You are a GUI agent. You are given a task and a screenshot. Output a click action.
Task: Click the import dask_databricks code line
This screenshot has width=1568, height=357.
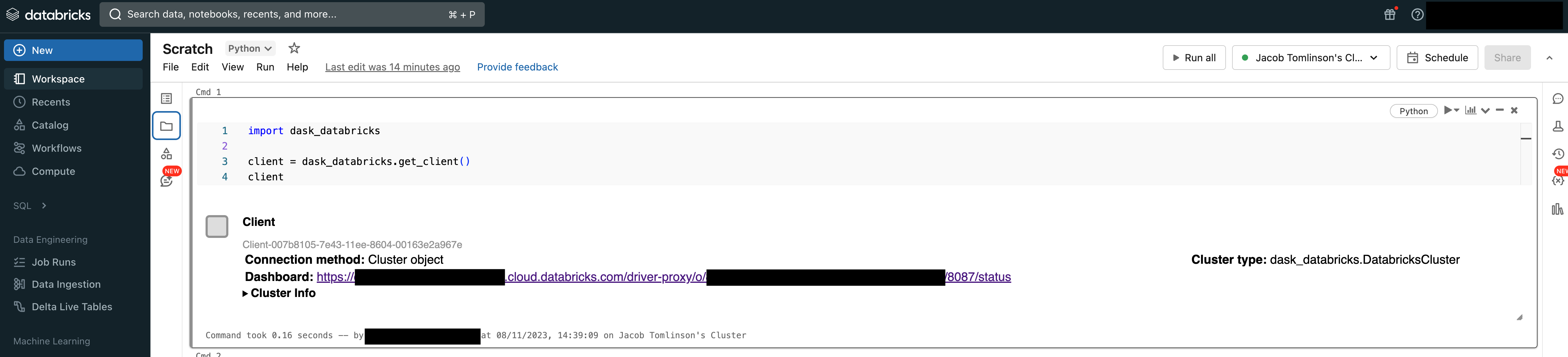[x=313, y=131]
